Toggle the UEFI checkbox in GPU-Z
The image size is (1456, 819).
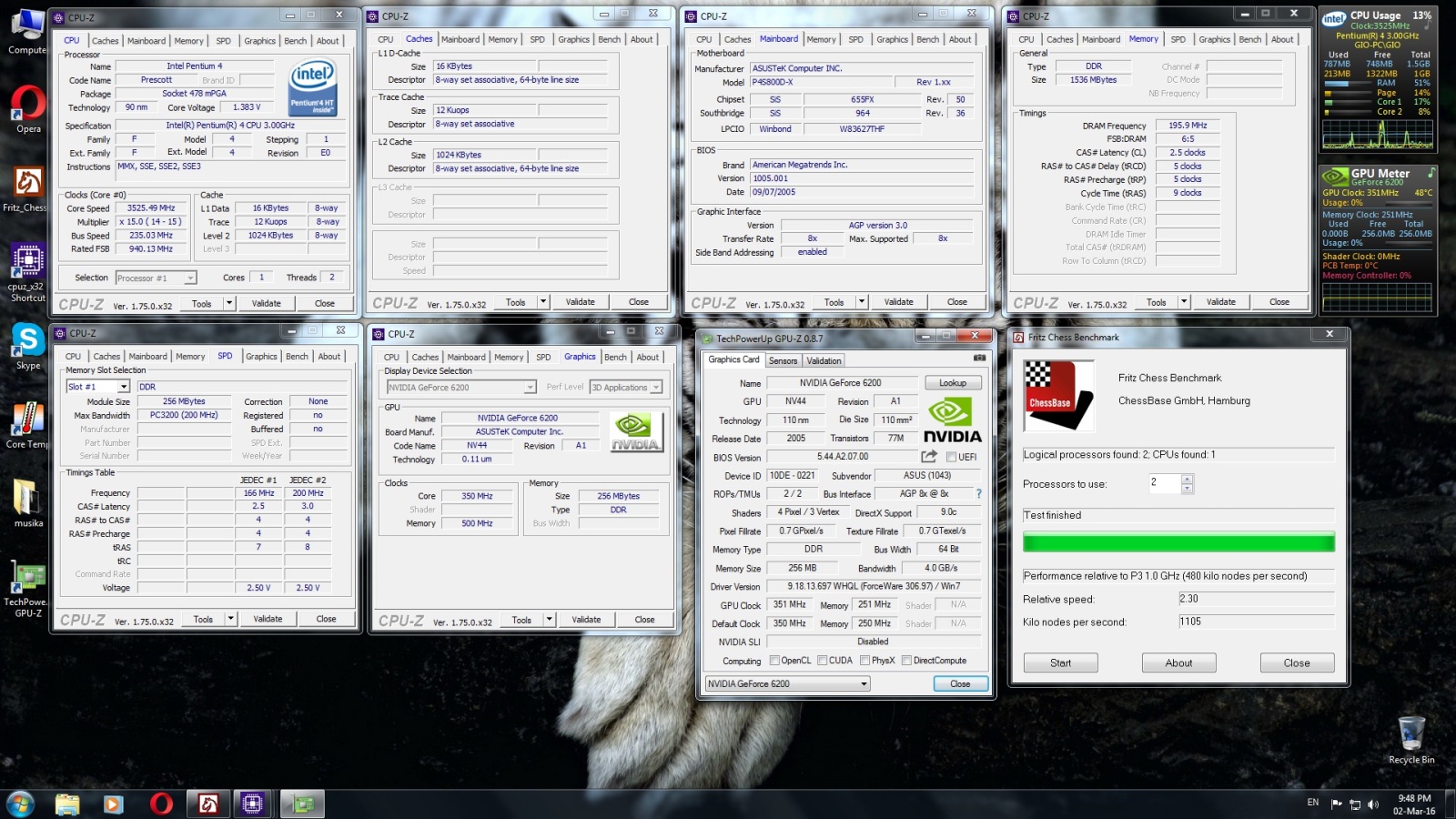coord(951,457)
